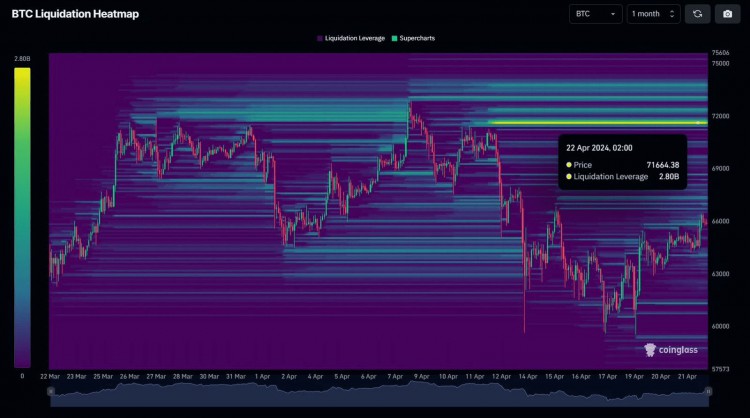
Task: Click the bright yellow liquidation band near 71664
Action: 598,123
